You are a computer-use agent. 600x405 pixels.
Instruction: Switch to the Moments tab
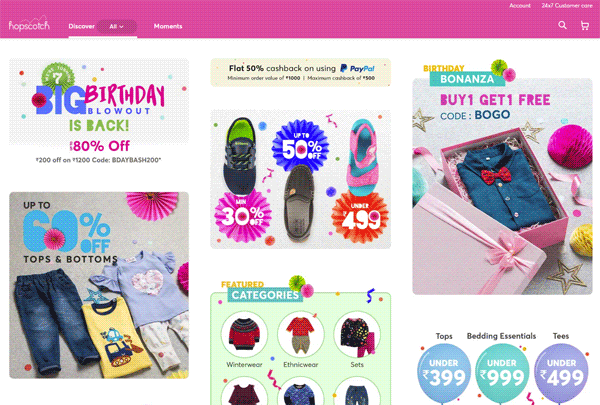tap(168, 26)
